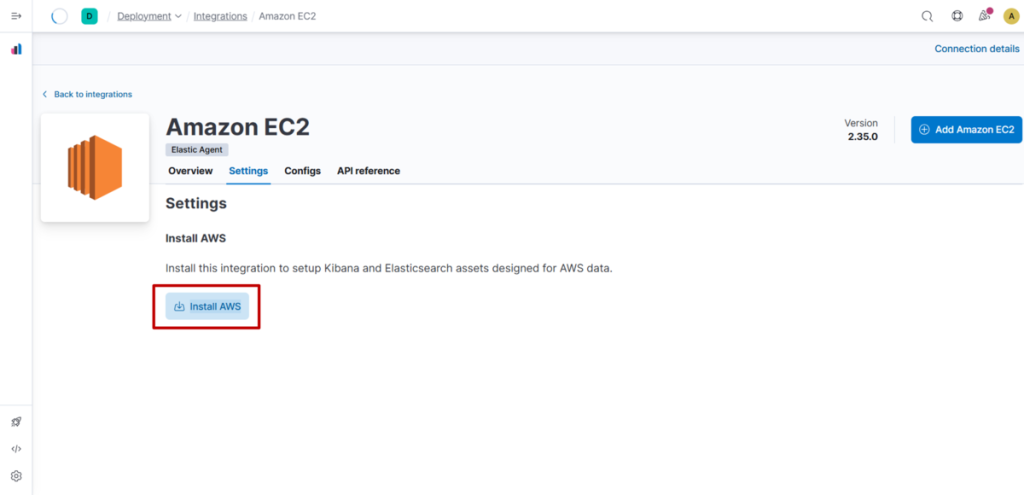Viewport: 1024px width, 495px height.
Task: Click the Elastic logo in header
Action: coord(59,16)
